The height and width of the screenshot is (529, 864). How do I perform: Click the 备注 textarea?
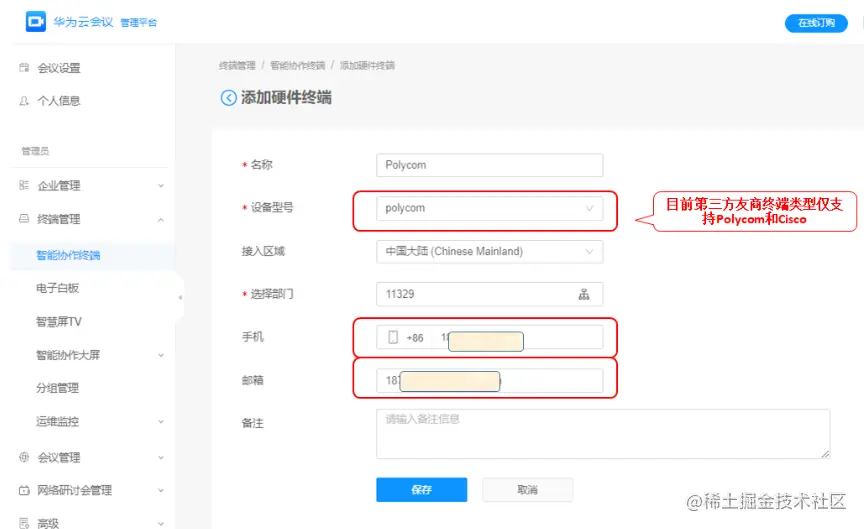(x=603, y=434)
